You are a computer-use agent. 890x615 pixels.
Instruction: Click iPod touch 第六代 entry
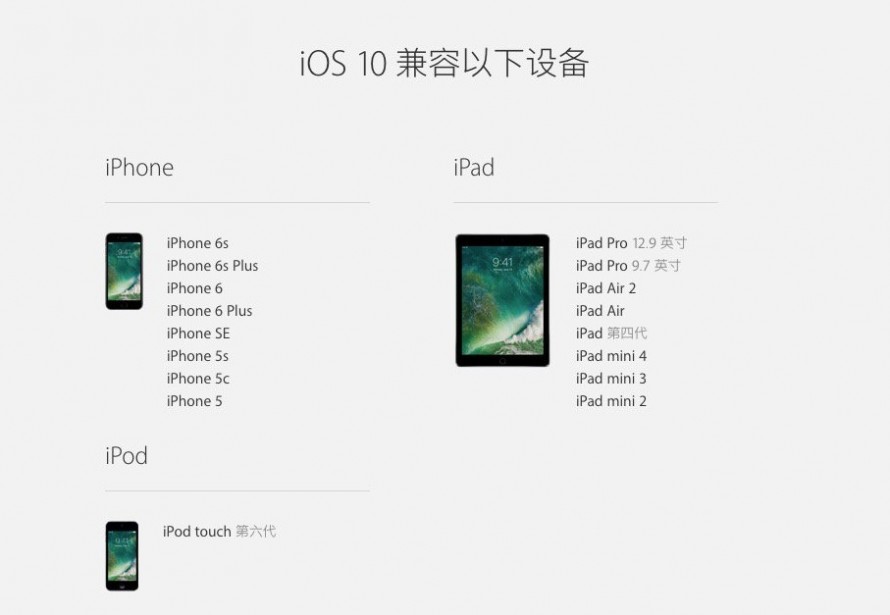point(219,532)
